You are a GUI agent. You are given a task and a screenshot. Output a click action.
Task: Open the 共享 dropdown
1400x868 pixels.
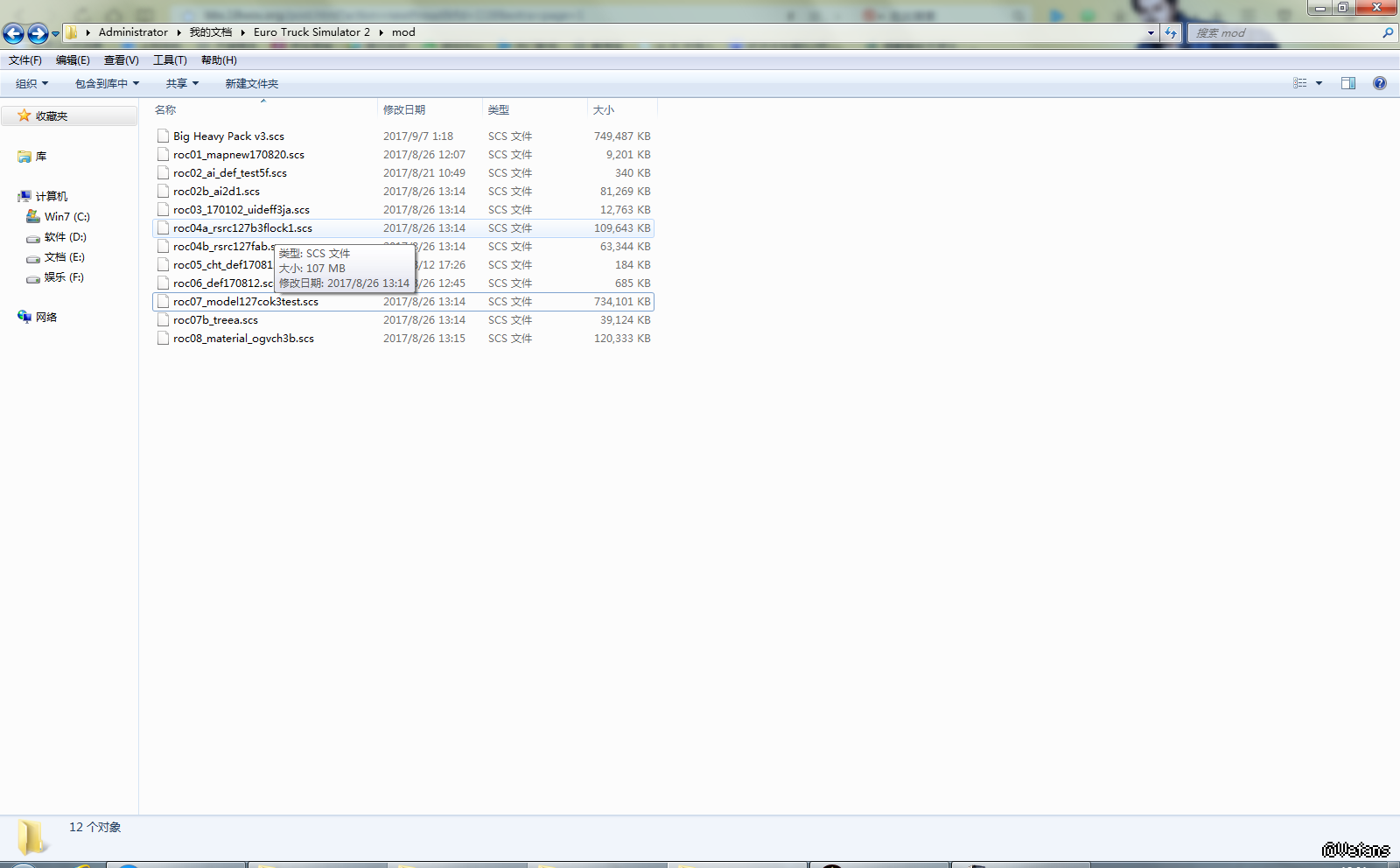point(182,84)
